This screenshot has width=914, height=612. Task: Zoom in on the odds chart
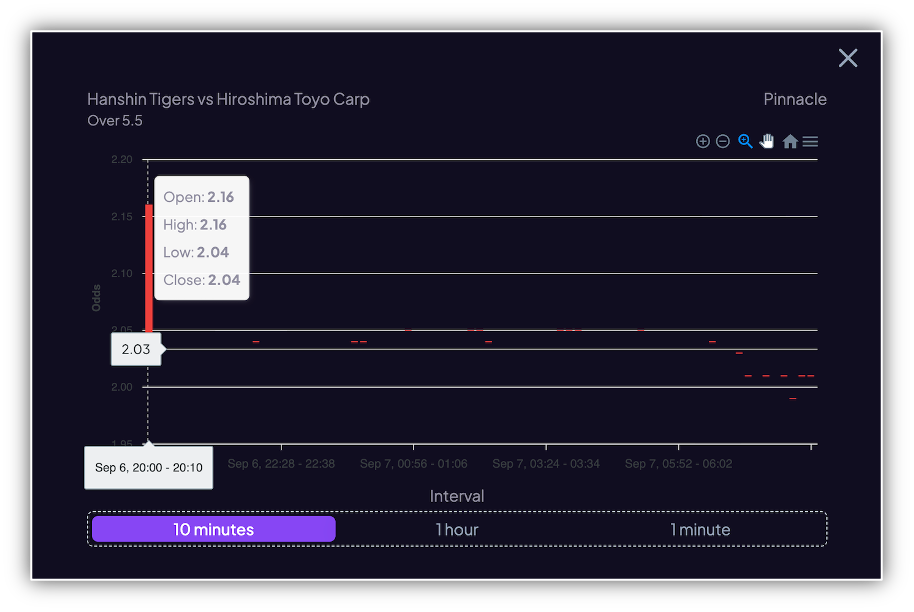[703, 141]
